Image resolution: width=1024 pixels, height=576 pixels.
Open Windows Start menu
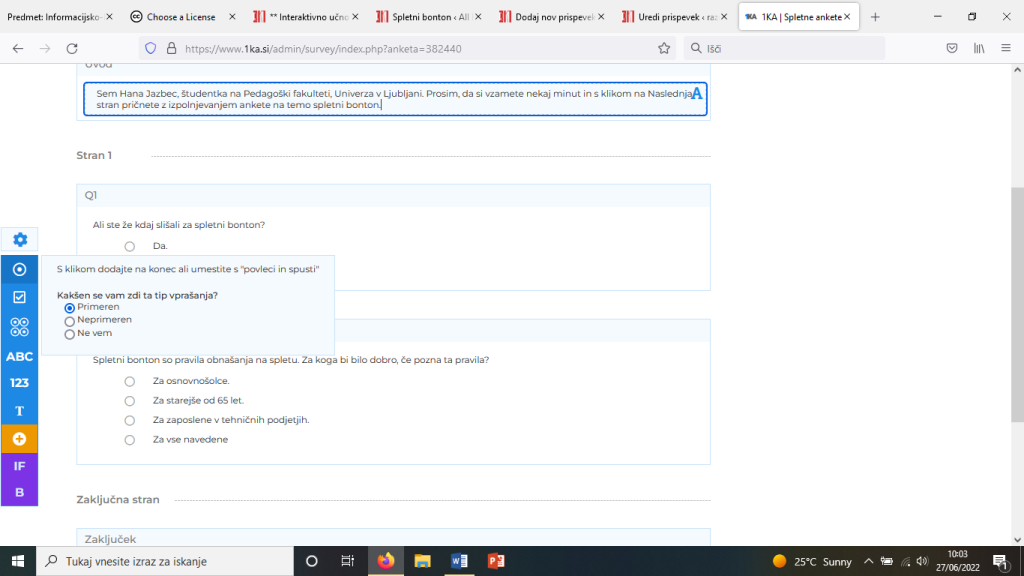point(18,561)
